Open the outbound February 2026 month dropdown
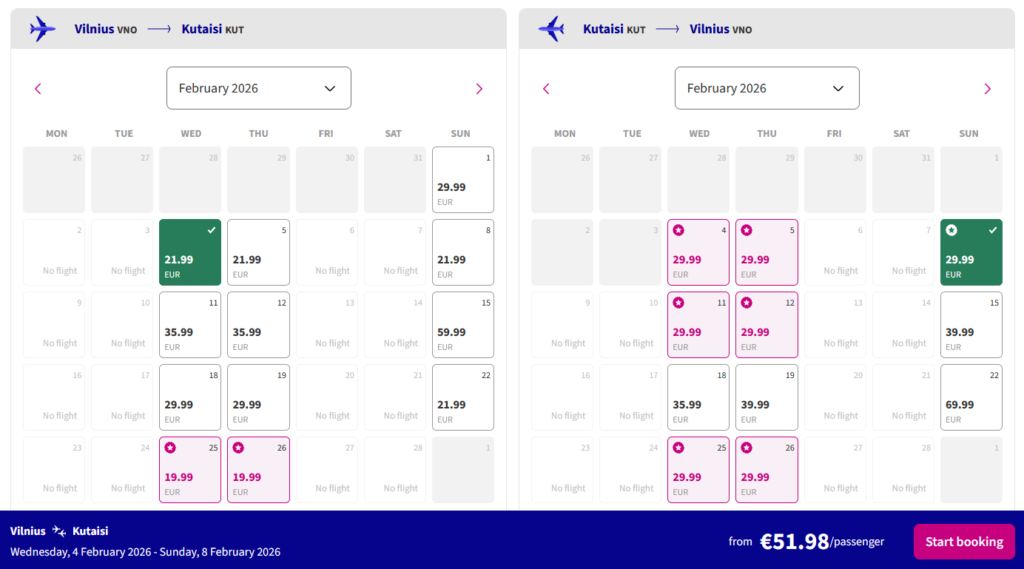The image size is (1024, 569). [x=258, y=88]
